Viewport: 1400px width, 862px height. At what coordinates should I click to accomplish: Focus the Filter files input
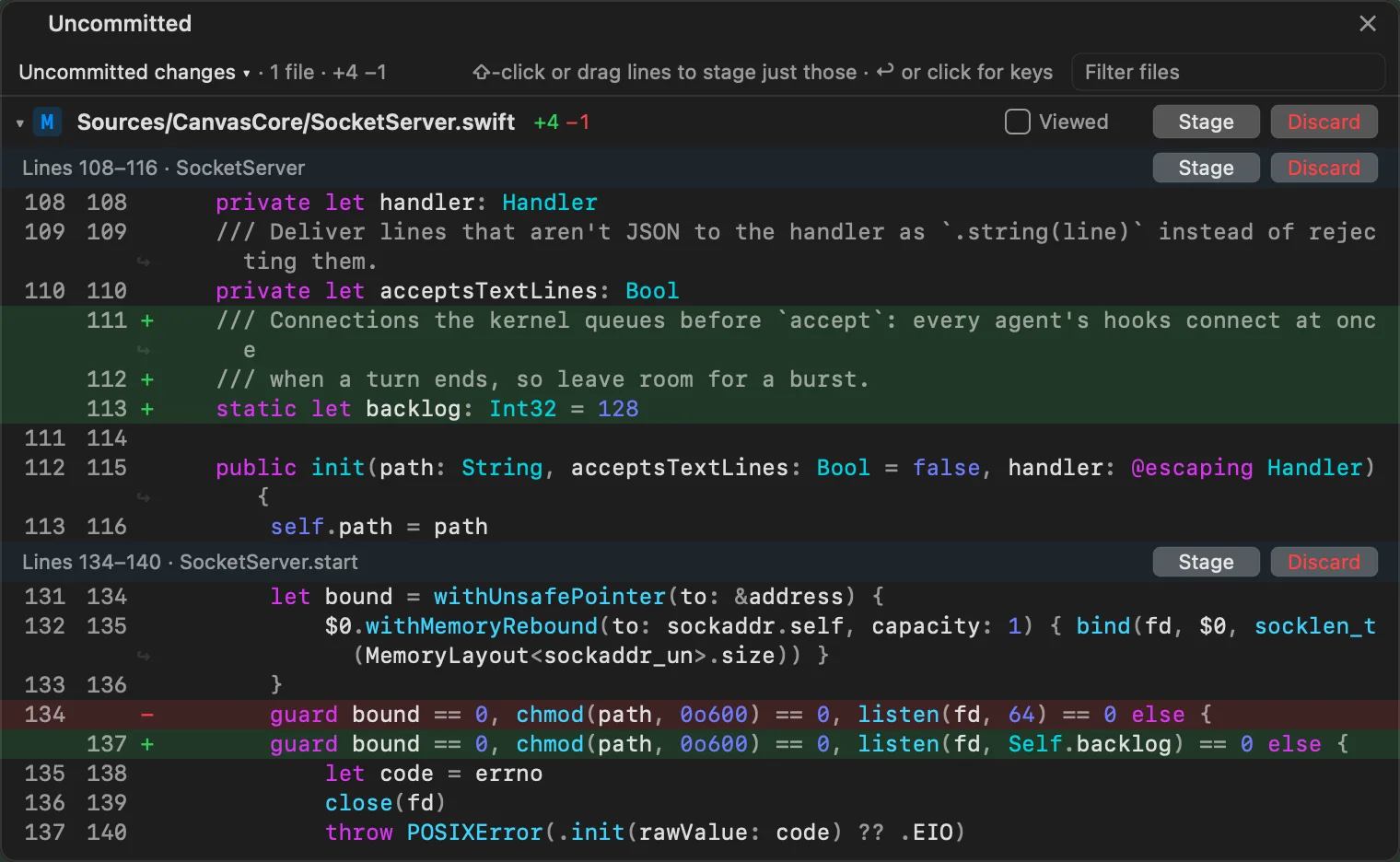tap(1228, 72)
